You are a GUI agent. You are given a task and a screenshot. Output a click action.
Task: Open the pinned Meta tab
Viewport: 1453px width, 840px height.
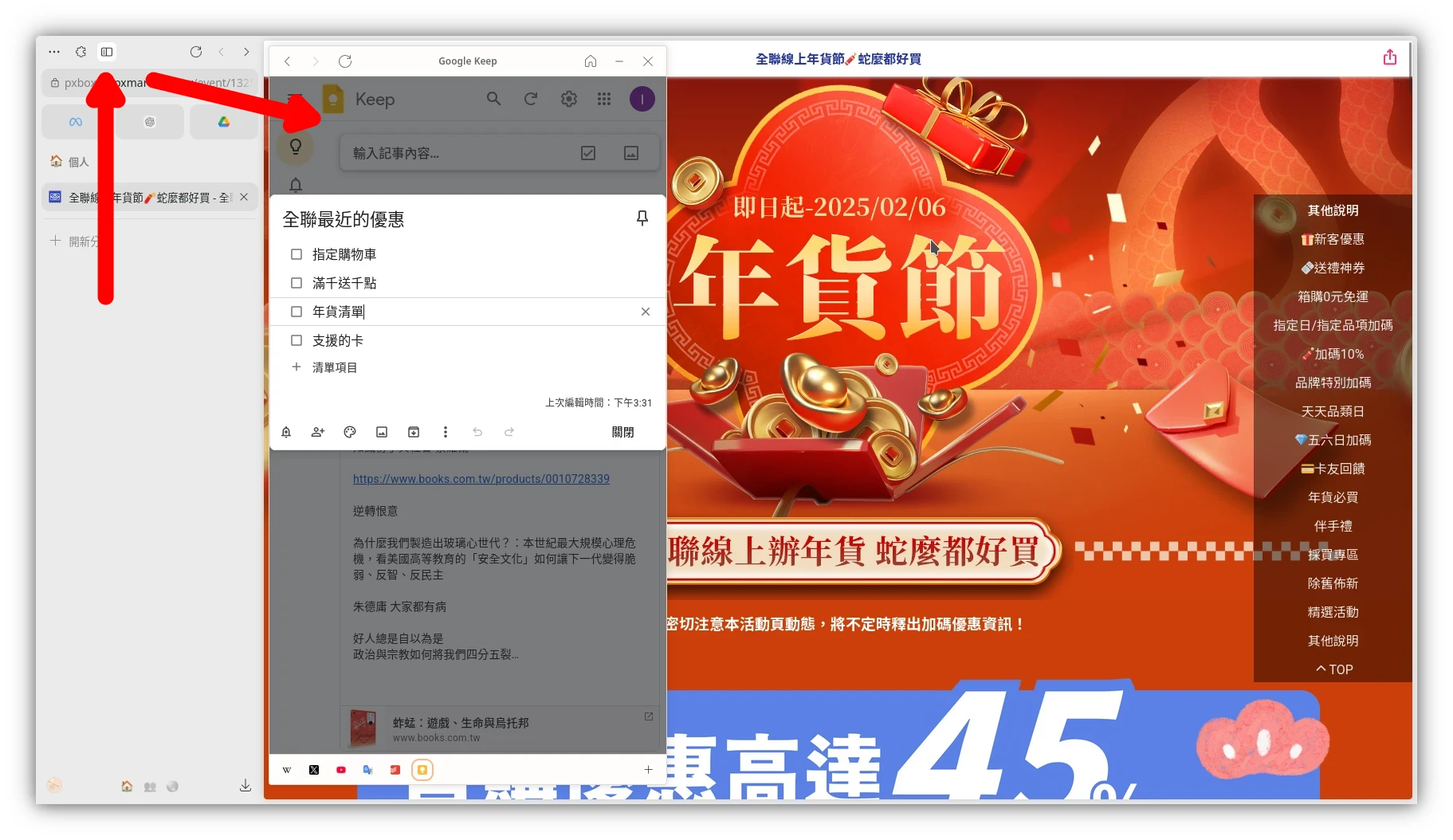point(76,122)
